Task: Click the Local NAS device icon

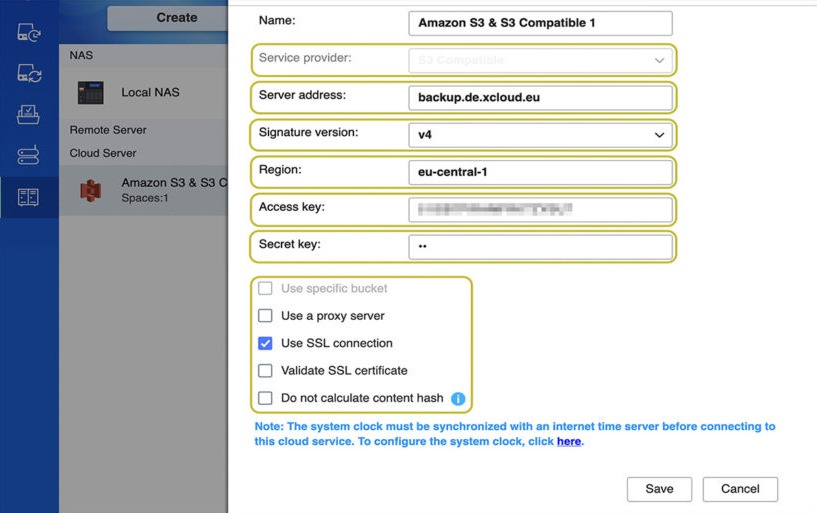Action: [x=91, y=93]
